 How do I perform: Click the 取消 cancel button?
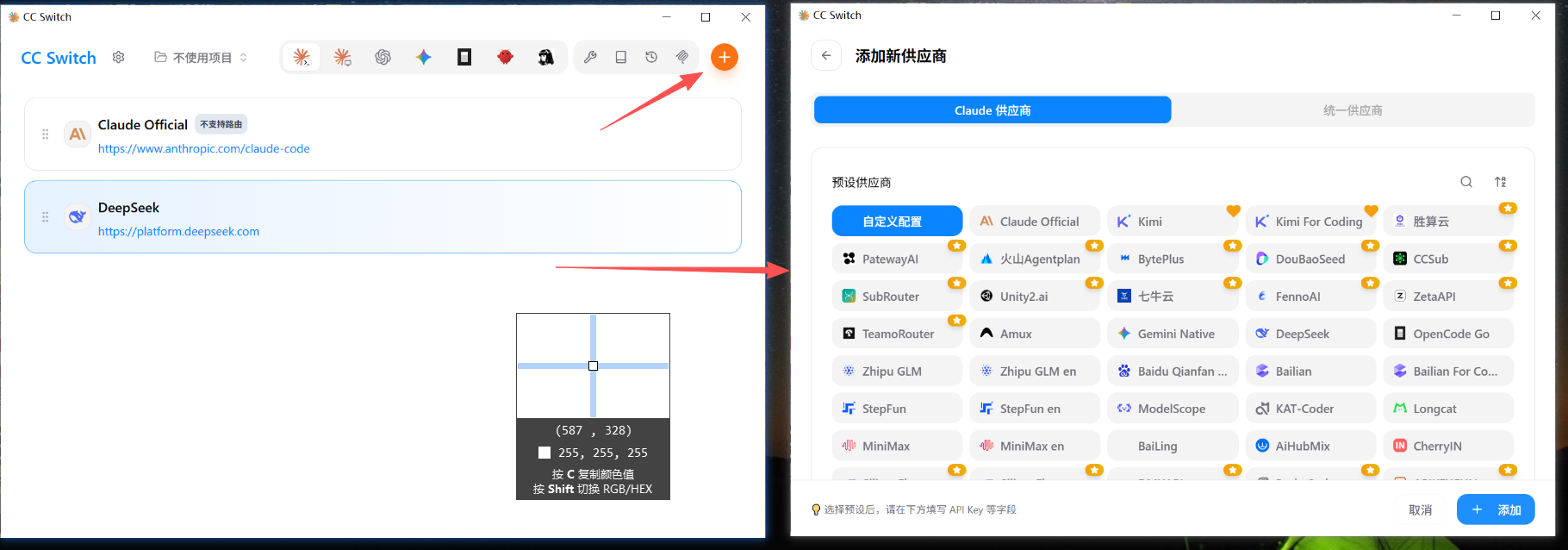coord(1421,509)
